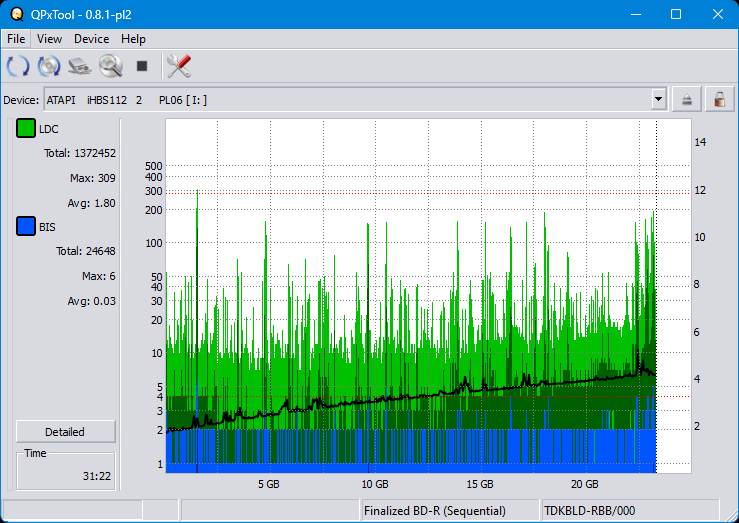The image size is (739, 523).
Task: Minimize the QPxTool window
Action: [x=636, y=14]
